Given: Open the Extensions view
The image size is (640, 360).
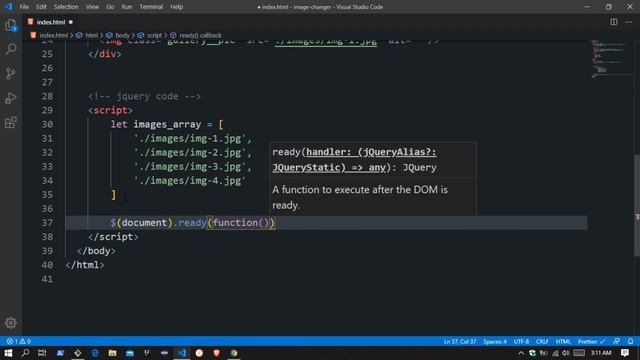Looking at the screenshot, I should [x=11, y=122].
